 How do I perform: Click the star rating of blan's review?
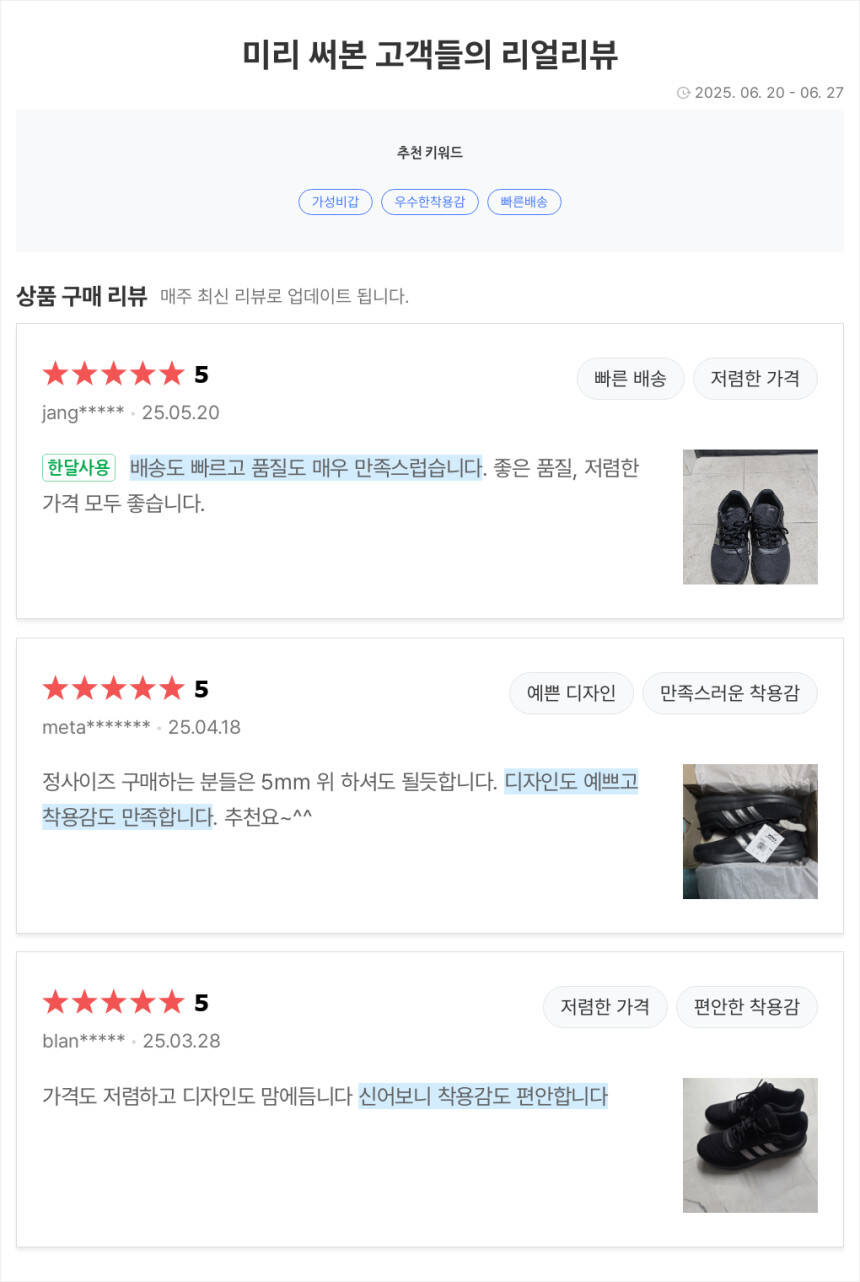click(x=114, y=1003)
